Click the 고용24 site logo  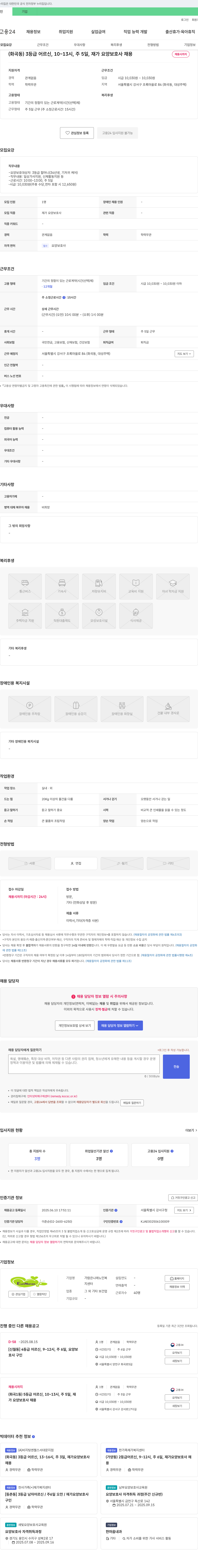7,32
